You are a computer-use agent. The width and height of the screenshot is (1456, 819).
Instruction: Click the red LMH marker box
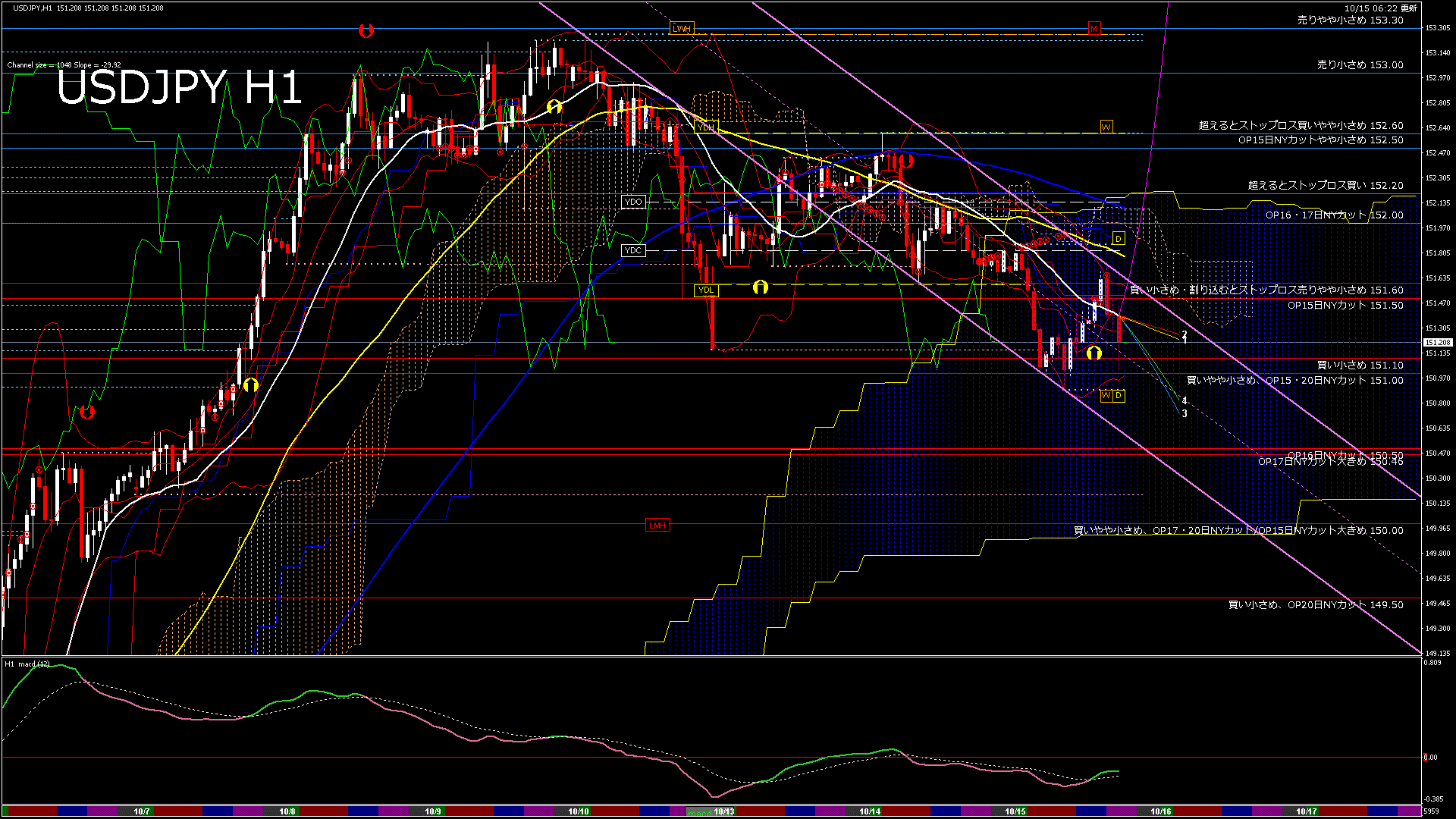coord(657,526)
